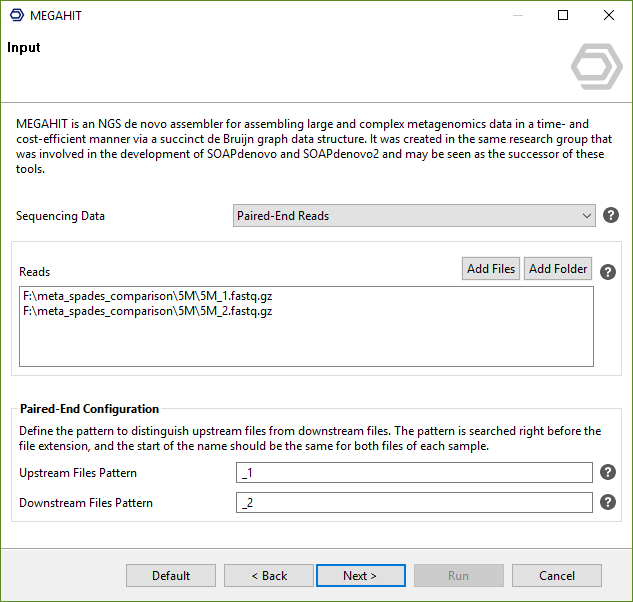Image resolution: width=633 pixels, height=602 pixels.
Task: Proceed with the Next button
Action: pos(360,576)
